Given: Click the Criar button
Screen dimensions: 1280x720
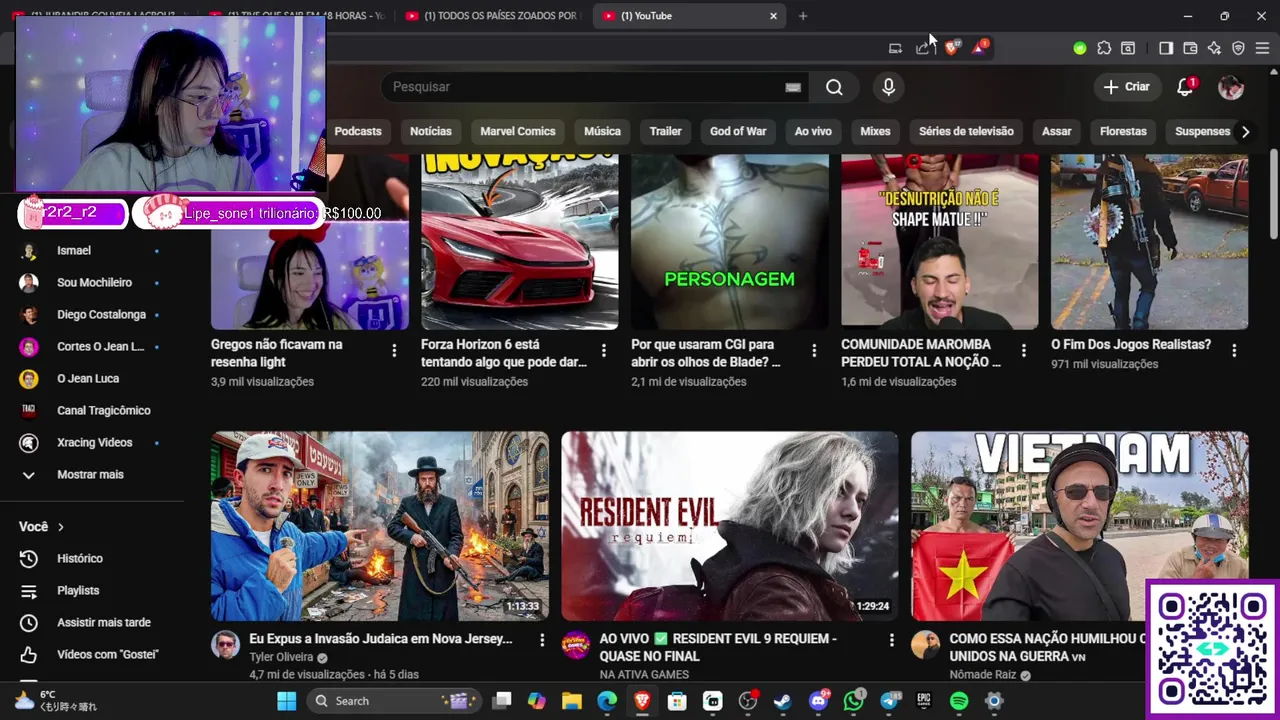Looking at the screenshot, I should (1127, 87).
